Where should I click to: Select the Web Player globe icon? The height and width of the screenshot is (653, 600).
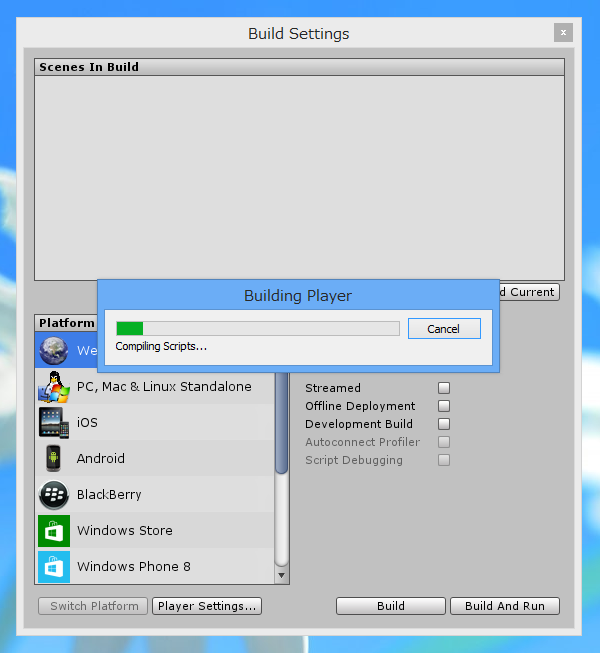54,350
